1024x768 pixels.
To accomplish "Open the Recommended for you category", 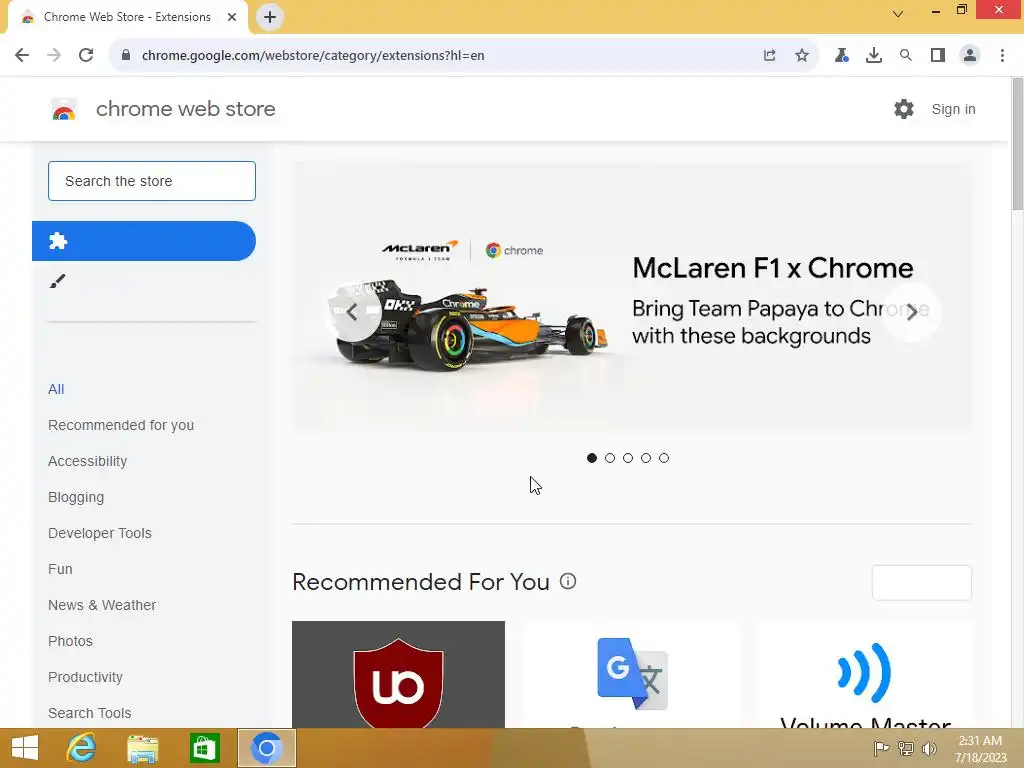I will tap(121, 425).
